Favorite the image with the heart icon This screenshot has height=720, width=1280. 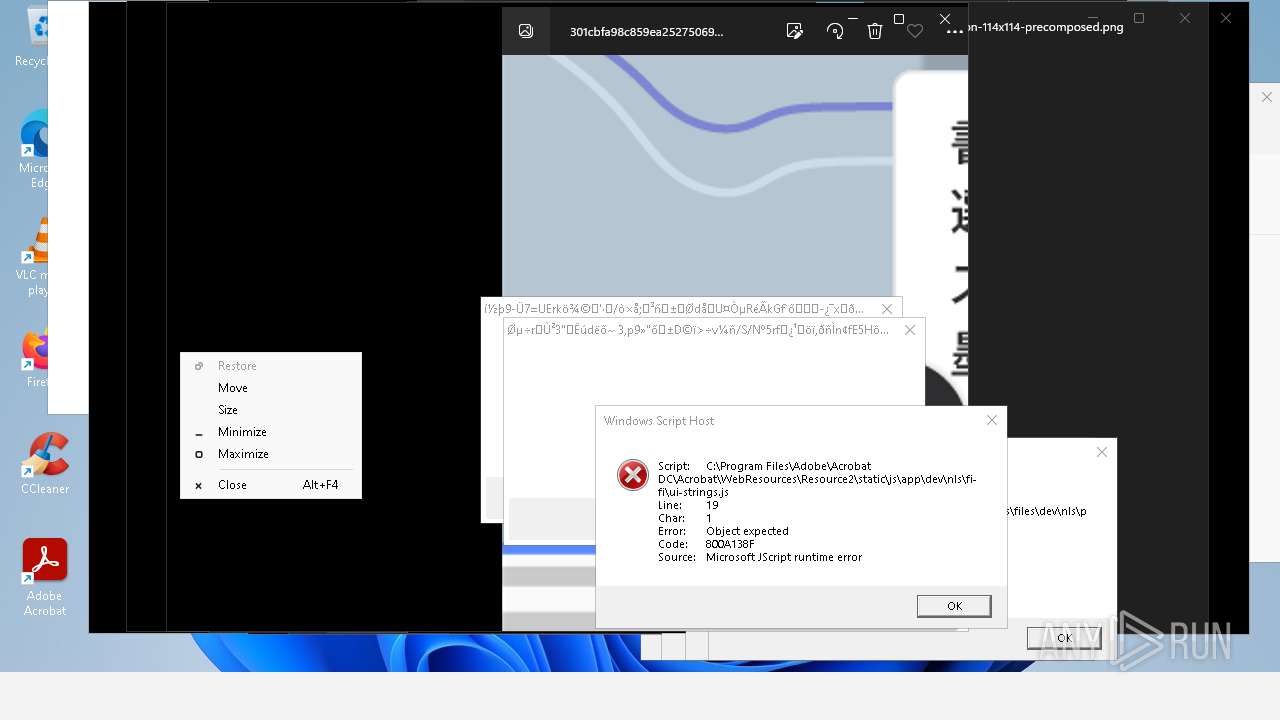click(x=914, y=31)
